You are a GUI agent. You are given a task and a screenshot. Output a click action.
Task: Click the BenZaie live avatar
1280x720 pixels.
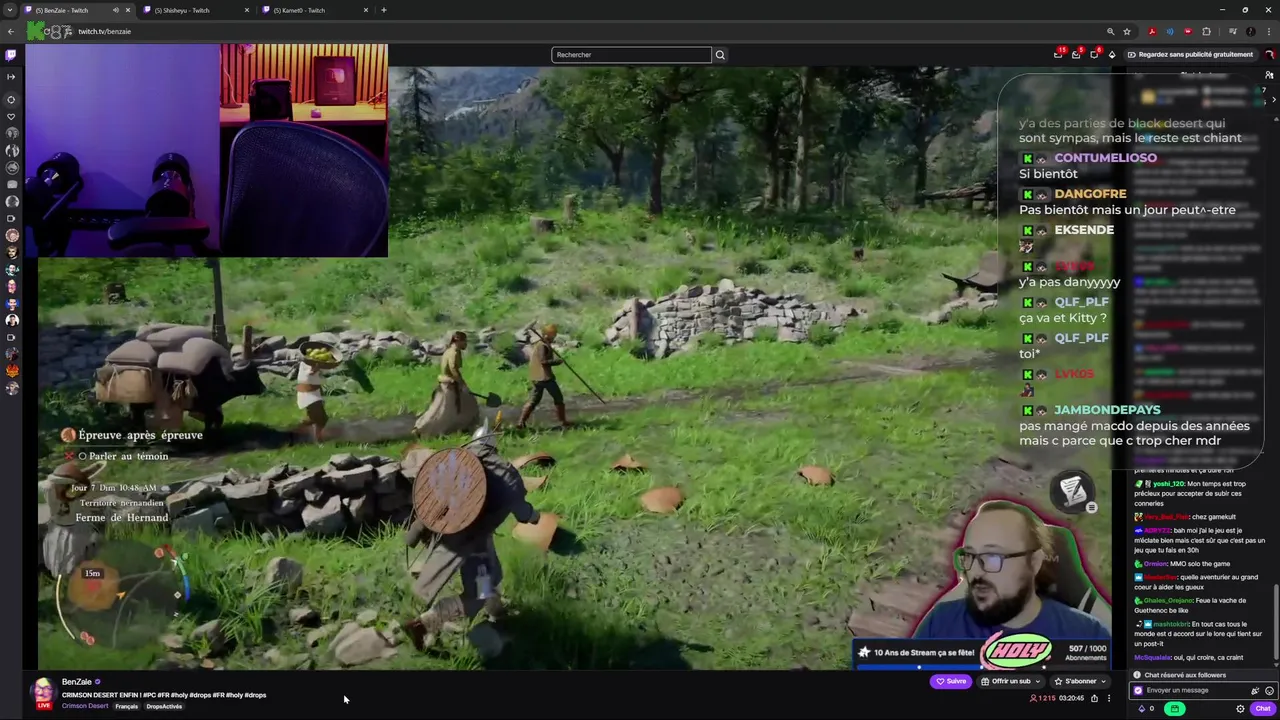pyautogui.click(x=43, y=691)
